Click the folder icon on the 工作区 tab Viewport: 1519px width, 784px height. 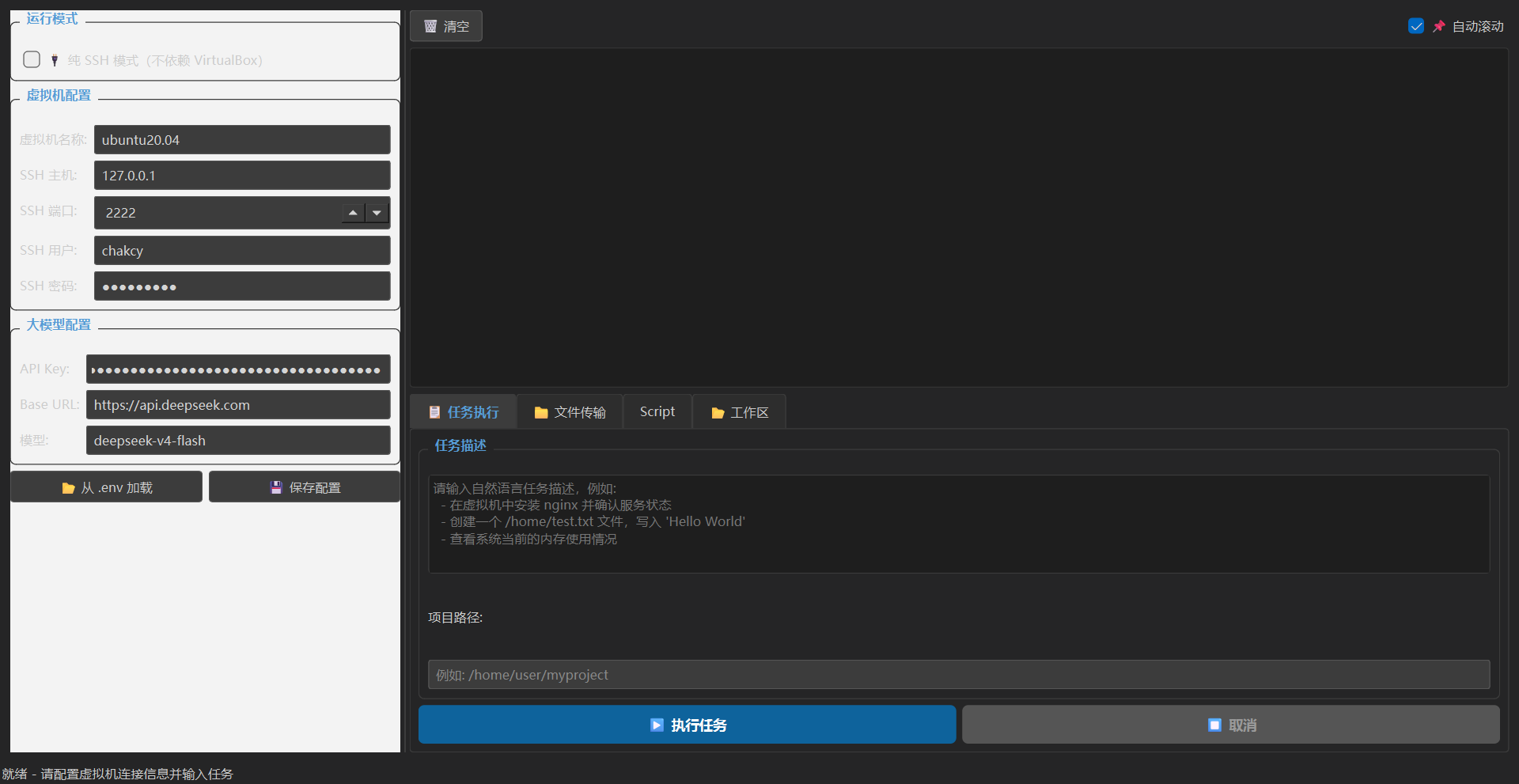coord(718,413)
